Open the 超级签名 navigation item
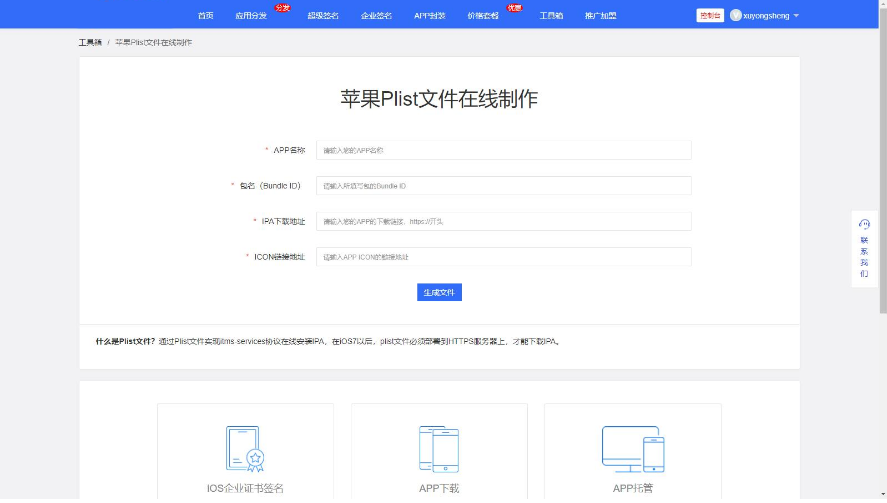887x503 pixels. tap(323, 16)
